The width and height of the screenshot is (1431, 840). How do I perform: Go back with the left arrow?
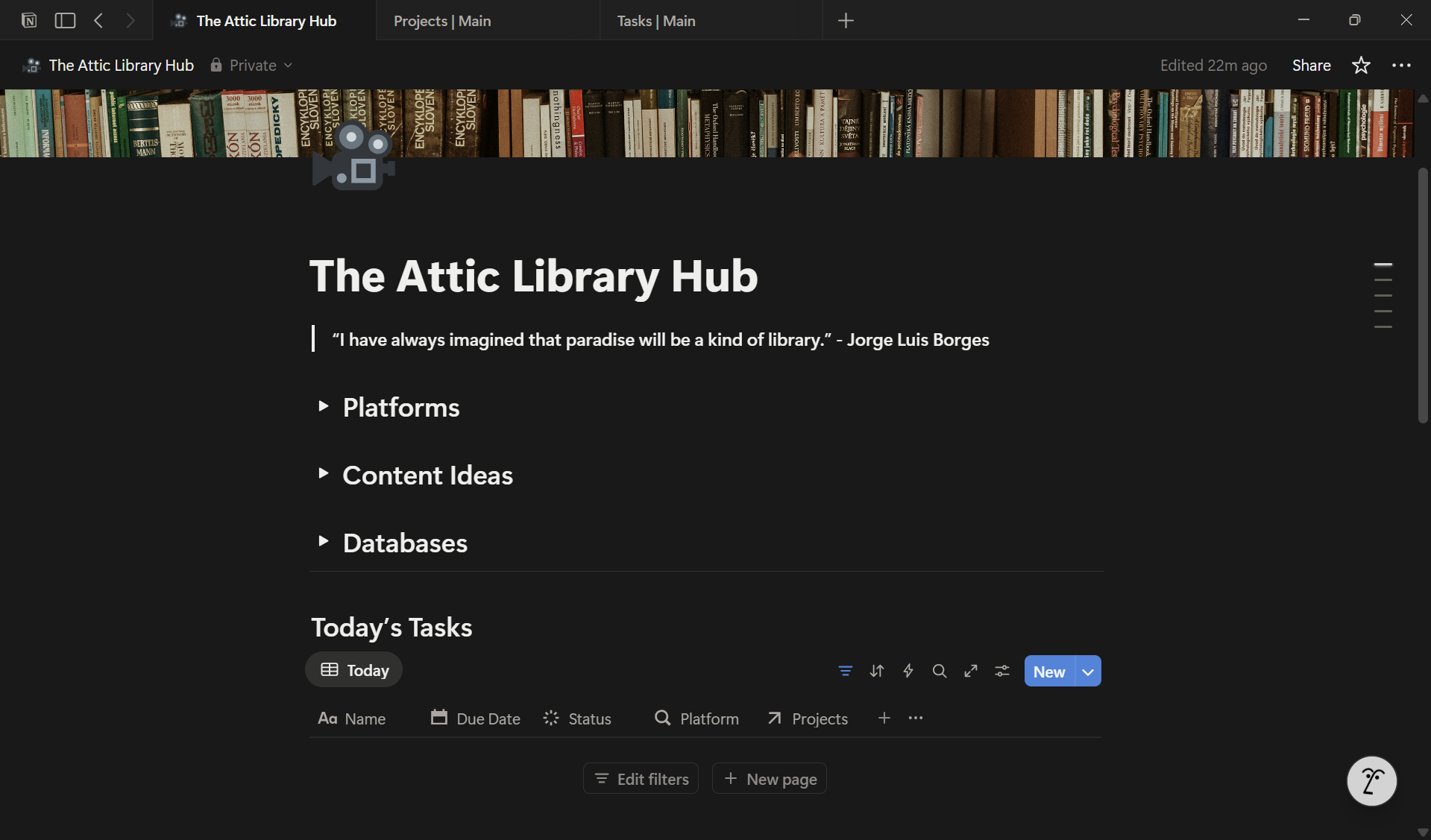tap(98, 20)
